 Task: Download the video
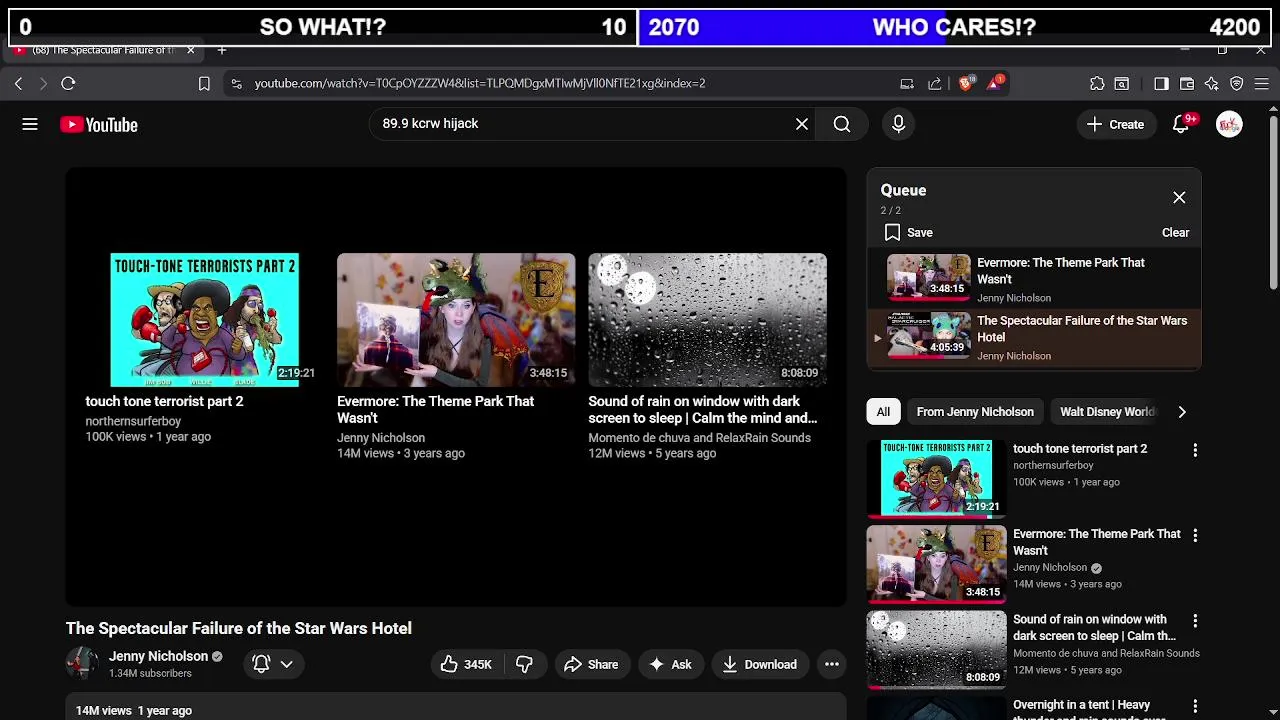click(x=759, y=665)
